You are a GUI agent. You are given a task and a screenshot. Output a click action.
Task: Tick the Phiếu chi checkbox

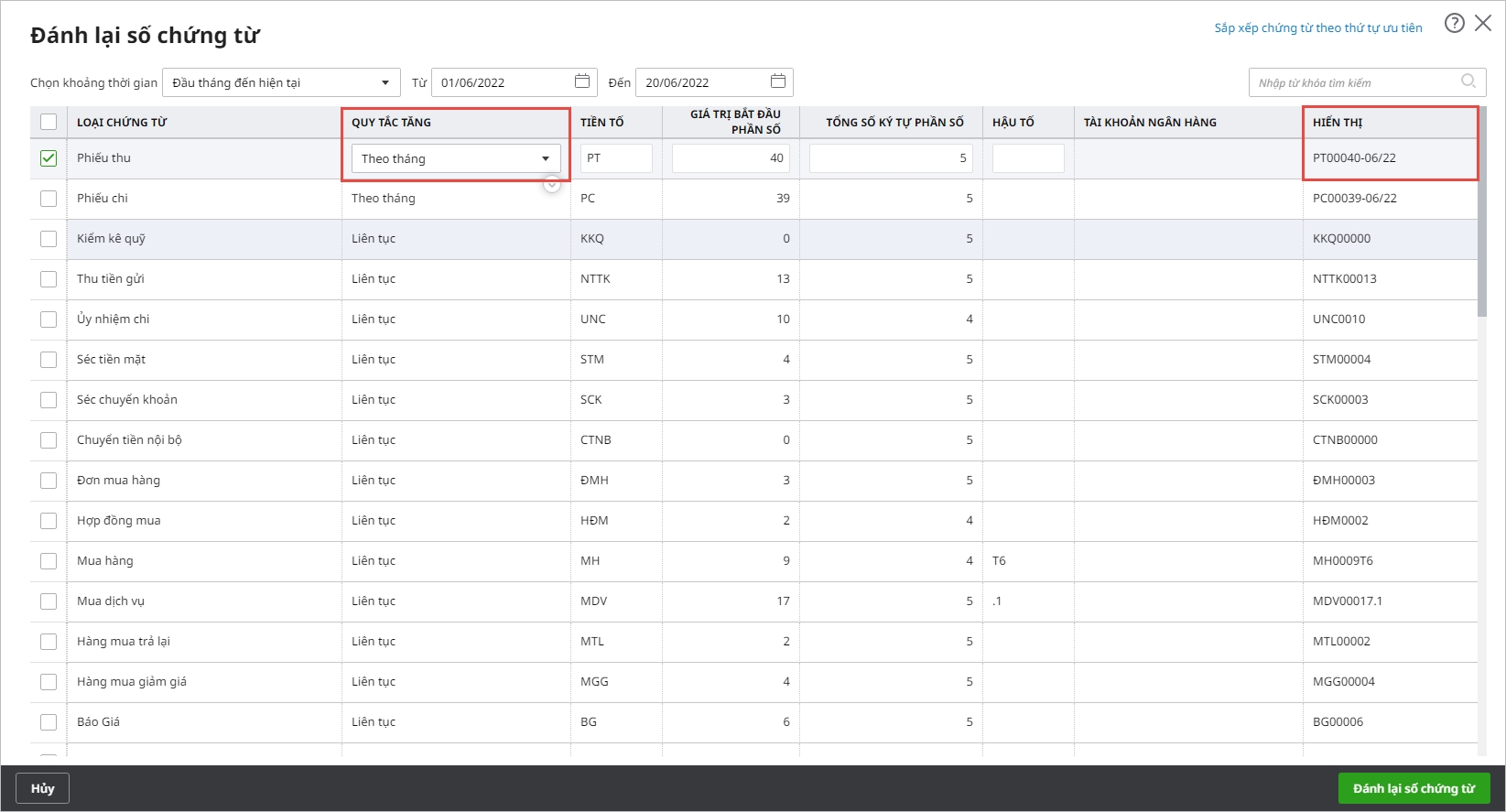click(49, 199)
